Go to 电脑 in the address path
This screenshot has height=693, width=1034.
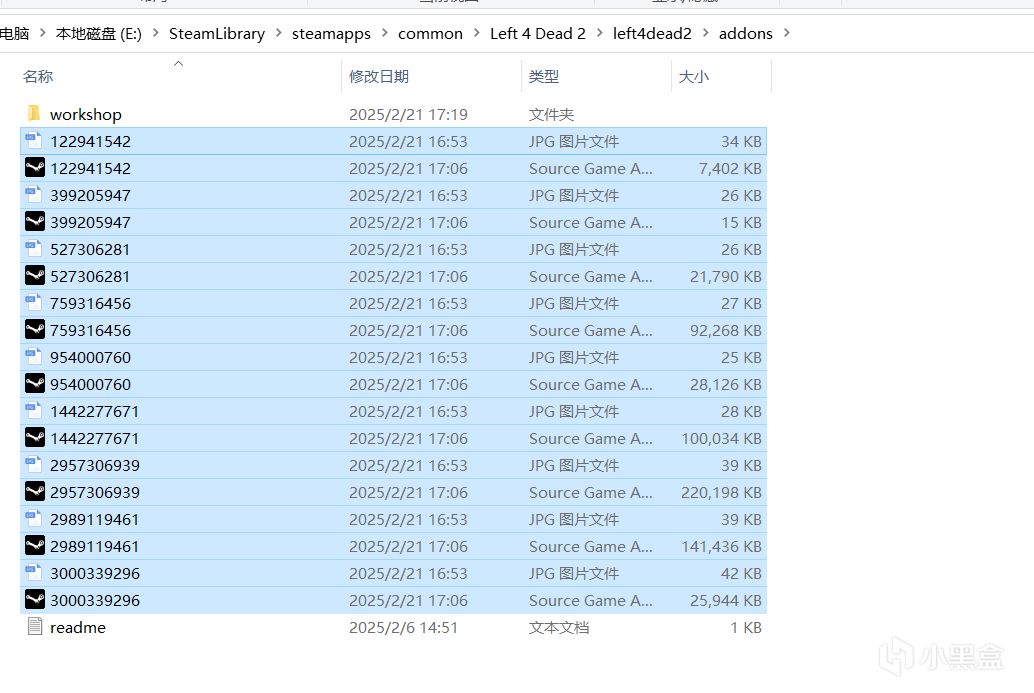[x=15, y=34]
